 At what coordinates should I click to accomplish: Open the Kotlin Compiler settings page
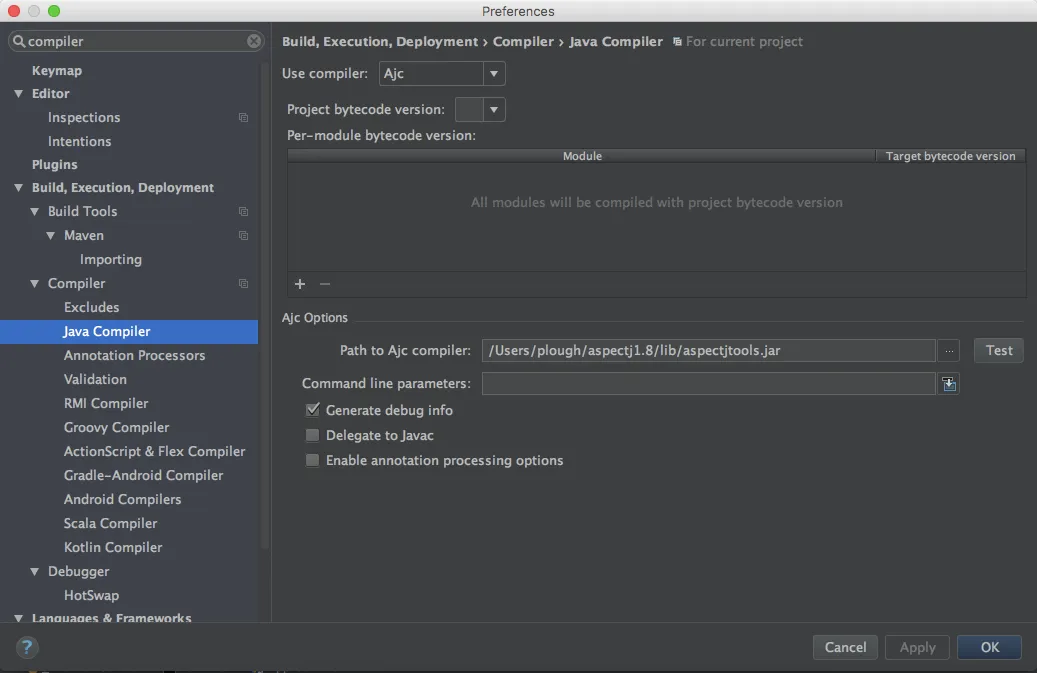tap(113, 547)
